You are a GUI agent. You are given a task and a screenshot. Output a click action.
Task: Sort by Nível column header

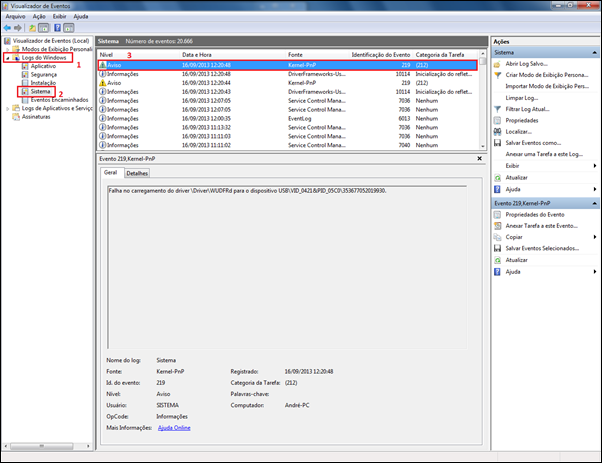pyautogui.click(x=106, y=55)
